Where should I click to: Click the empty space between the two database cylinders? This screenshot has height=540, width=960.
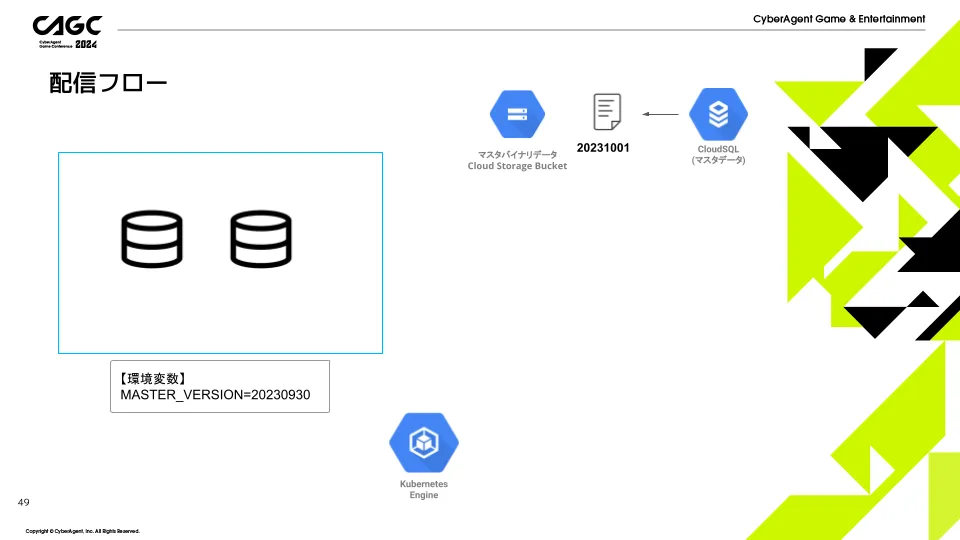pyautogui.click(x=206, y=239)
